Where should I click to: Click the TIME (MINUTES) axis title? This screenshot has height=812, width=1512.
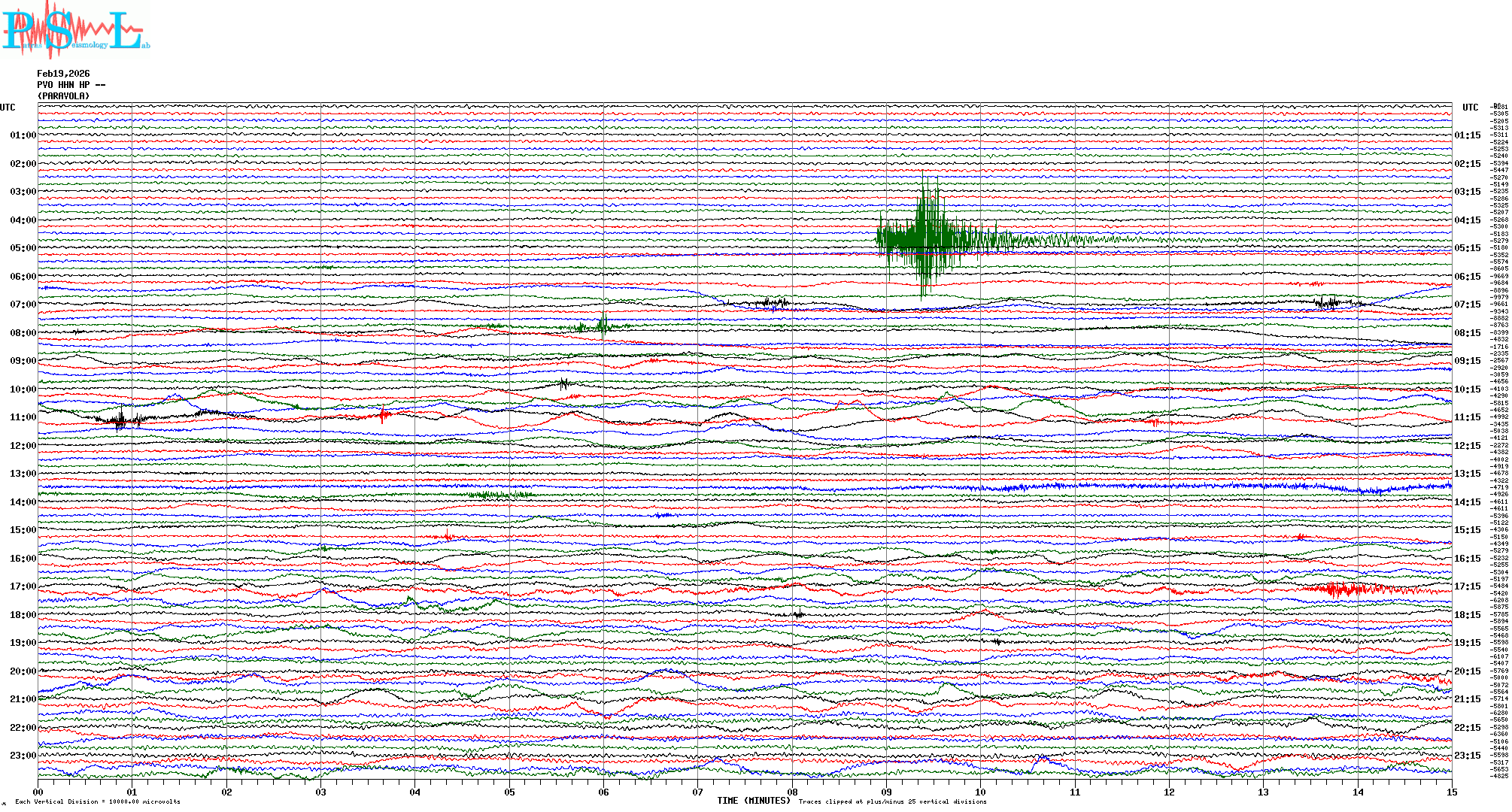[x=754, y=801]
